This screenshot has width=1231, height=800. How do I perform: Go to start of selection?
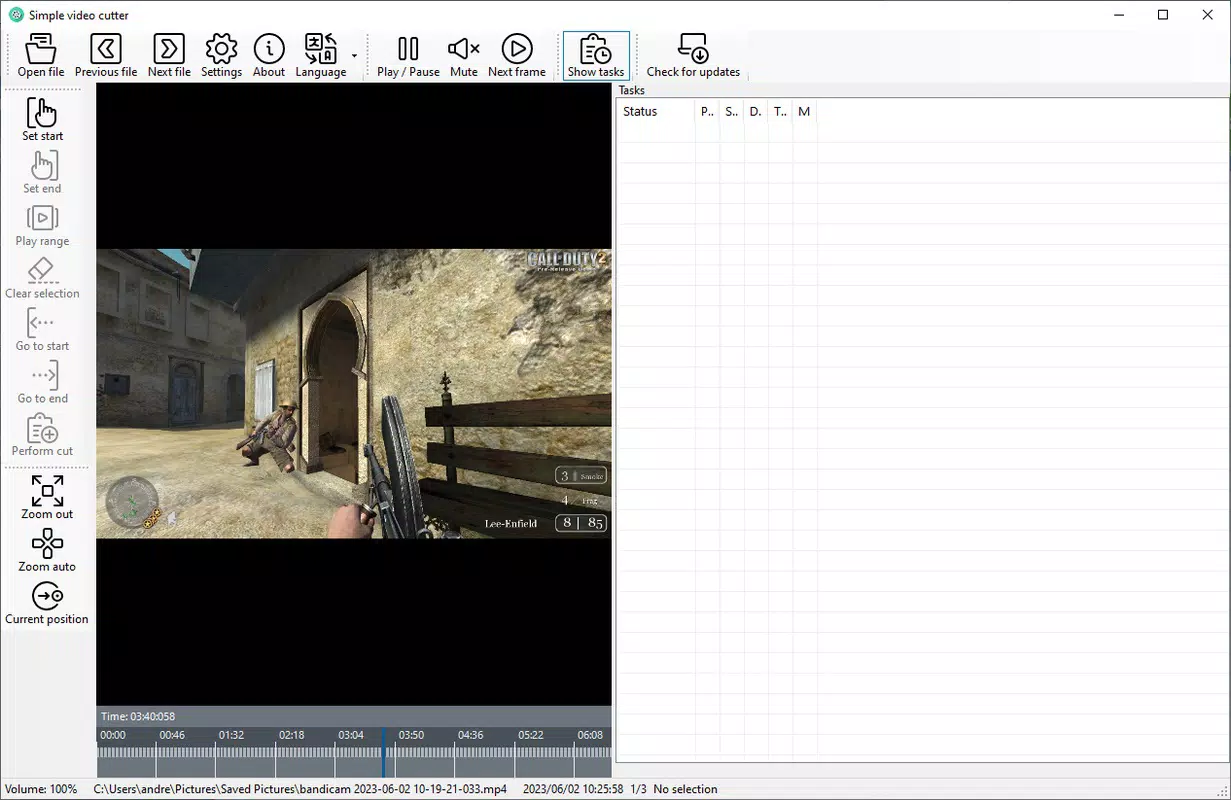43,329
